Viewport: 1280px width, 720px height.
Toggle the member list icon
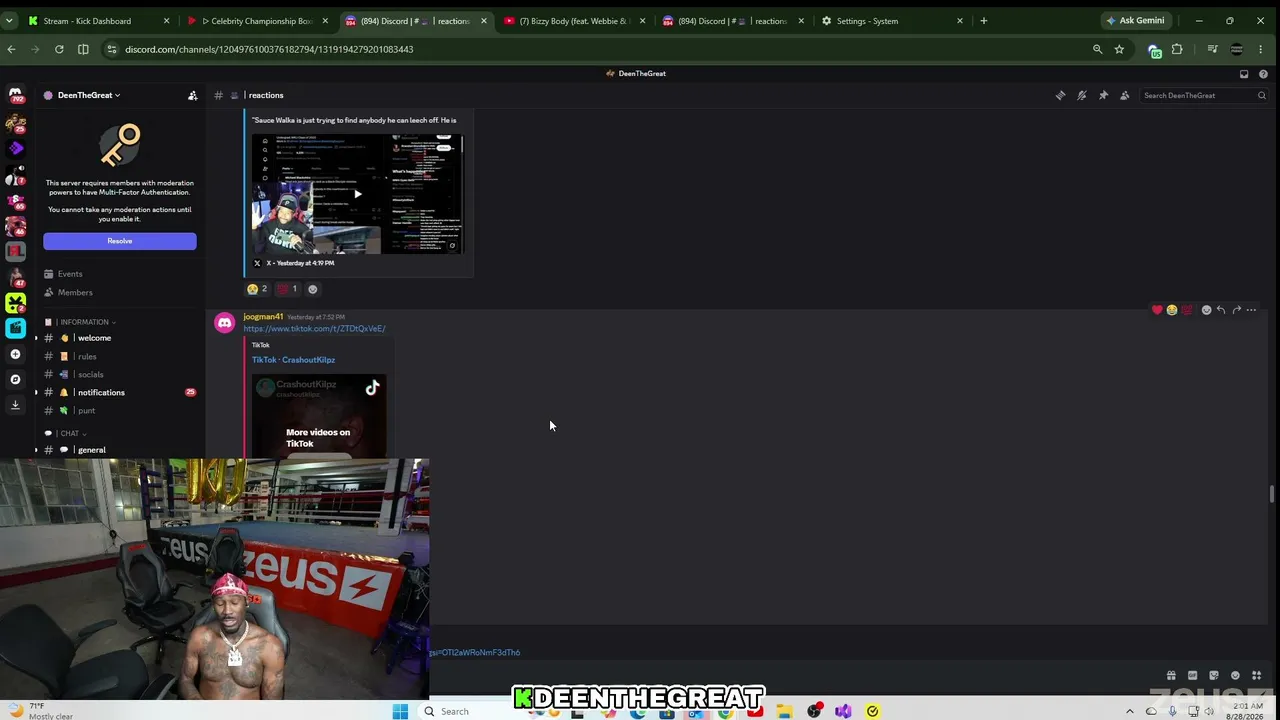[x=1125, y=95]
